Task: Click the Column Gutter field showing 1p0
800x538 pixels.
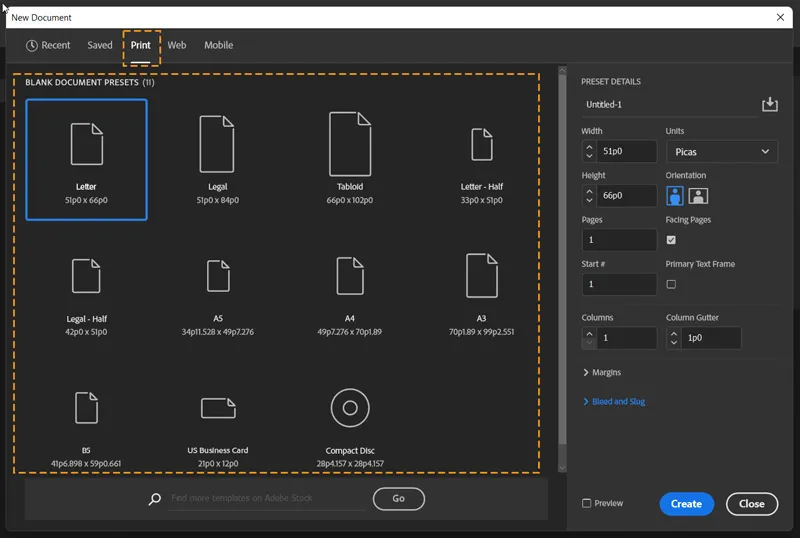Action: tap(711, 338)
